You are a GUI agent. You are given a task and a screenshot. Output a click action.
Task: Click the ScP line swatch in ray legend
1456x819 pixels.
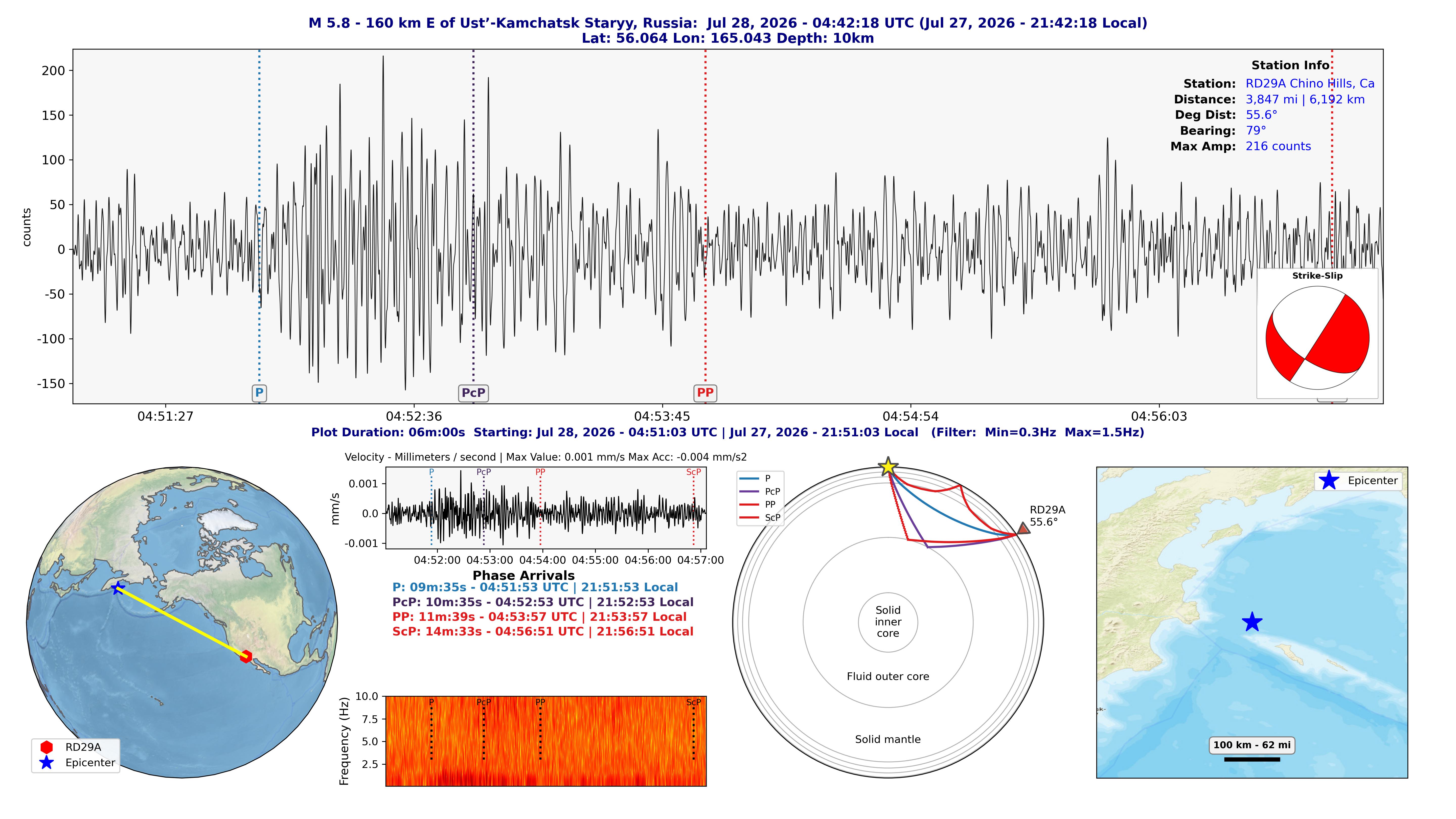[x=749, y=518]
